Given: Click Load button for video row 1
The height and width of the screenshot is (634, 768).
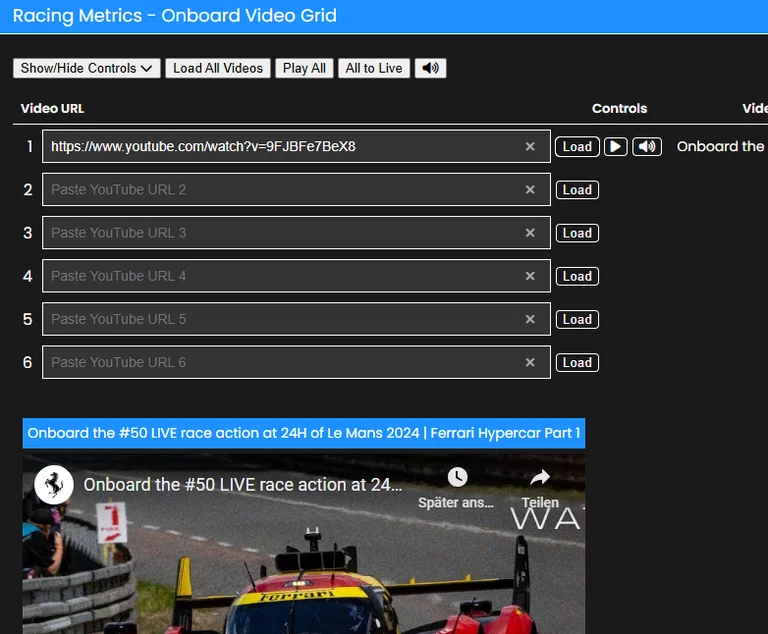Looking at the screenshot, I should pyautogui.click(x=577, y=146).
